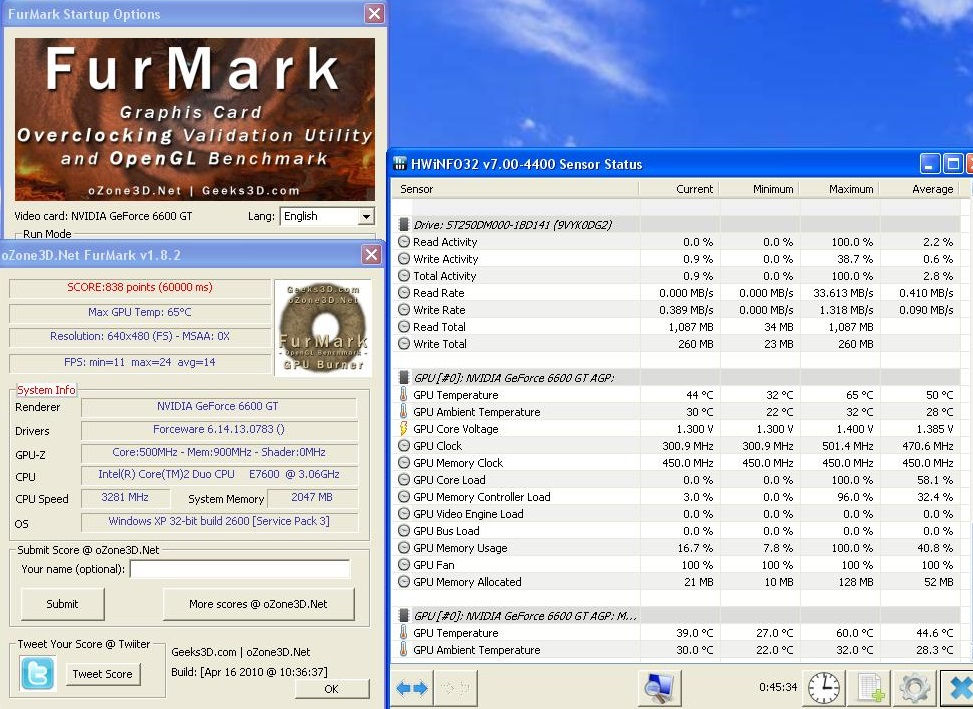Viewport: 973px width, 709px height.
Task: Click OK in the FurMark results window
Action: click(x=332, y=689)
